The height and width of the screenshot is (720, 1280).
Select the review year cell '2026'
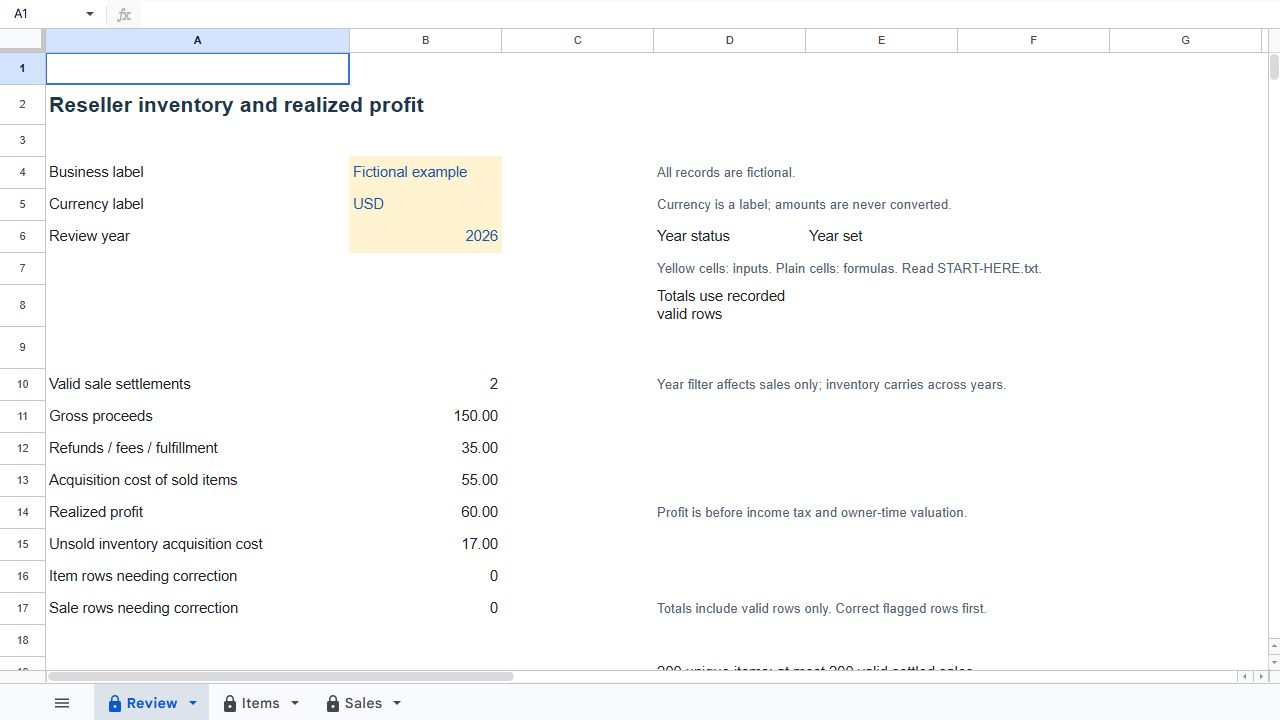(425, 236)
